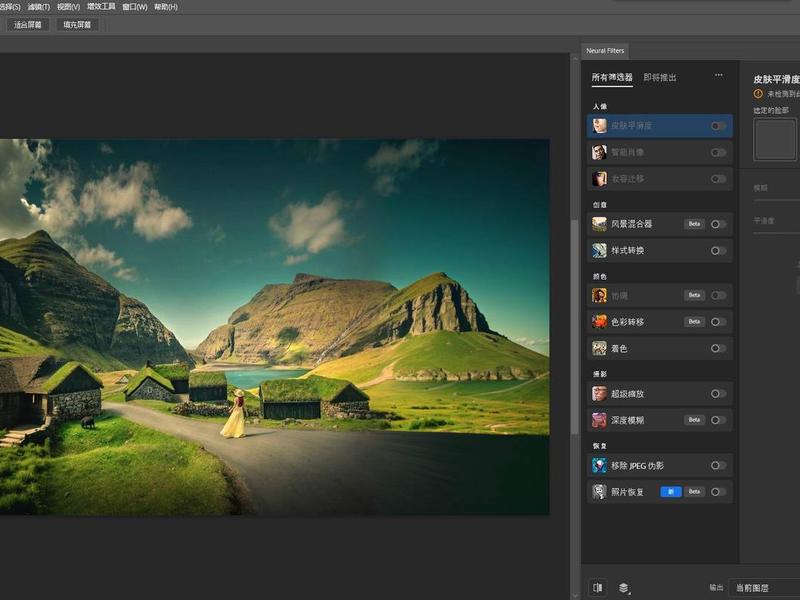The image size is (800, 600).
Task: Enable the 样式转换 filter switch
Action: pyautogui.click(x=718, y=251)
